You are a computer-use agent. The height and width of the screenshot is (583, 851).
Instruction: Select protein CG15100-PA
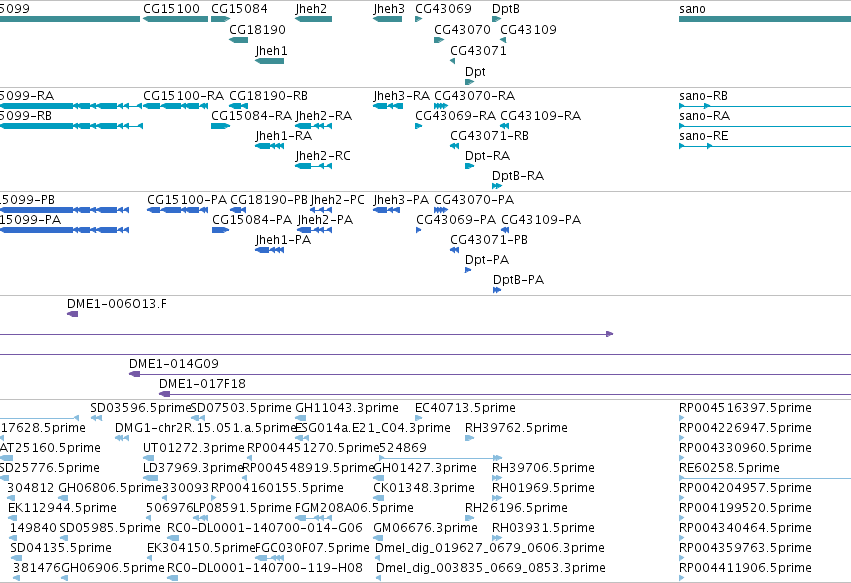(177, 210)
